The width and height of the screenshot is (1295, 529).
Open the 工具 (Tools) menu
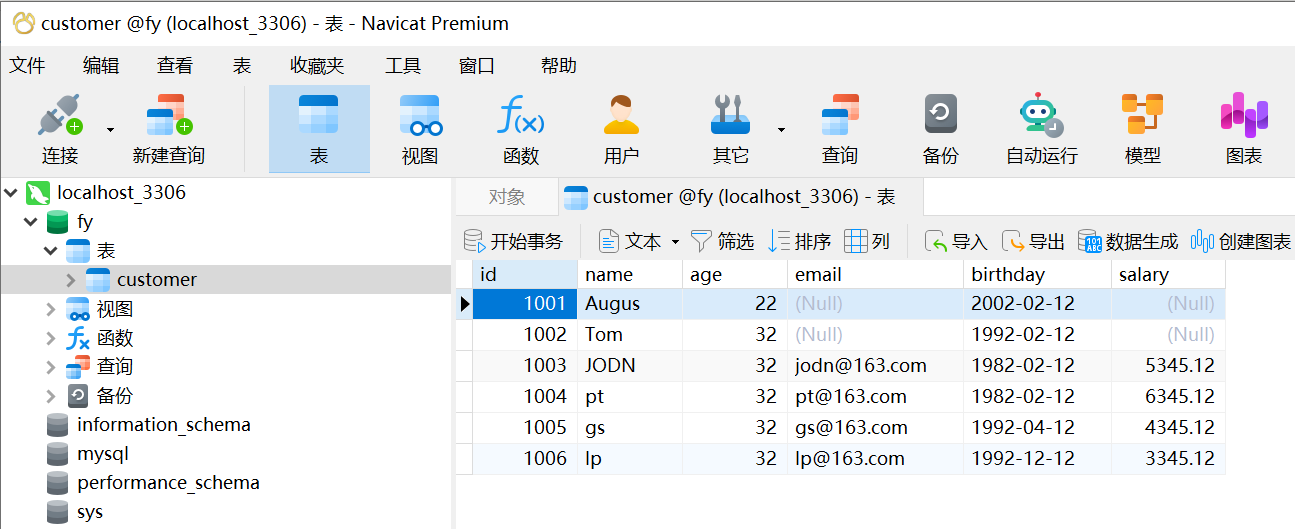(403, 66)
